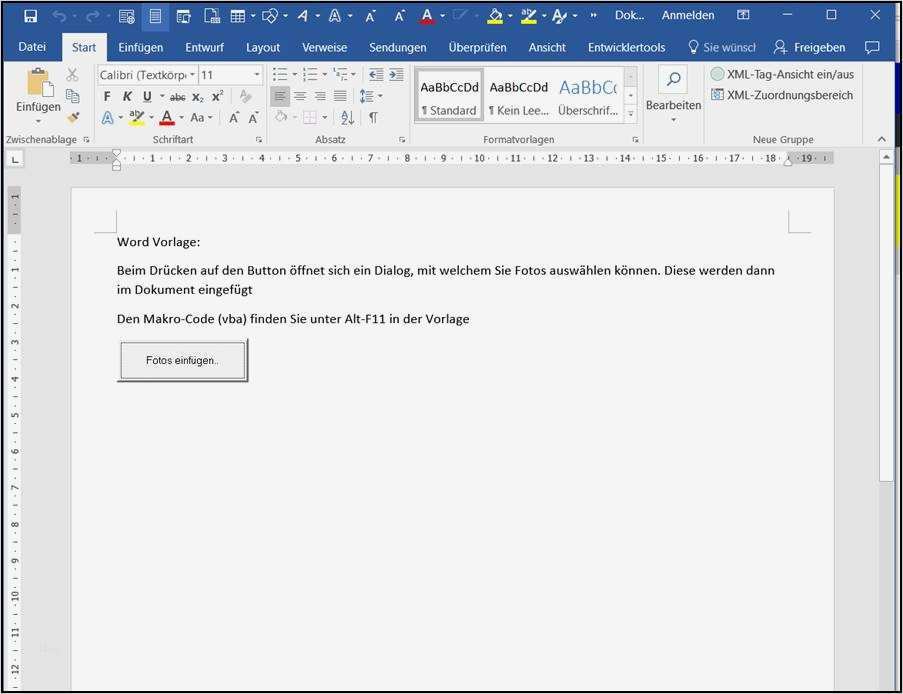Screen dimensions: 903x694
Task: Click Anmelden to sign in
Action: (688, 16)
